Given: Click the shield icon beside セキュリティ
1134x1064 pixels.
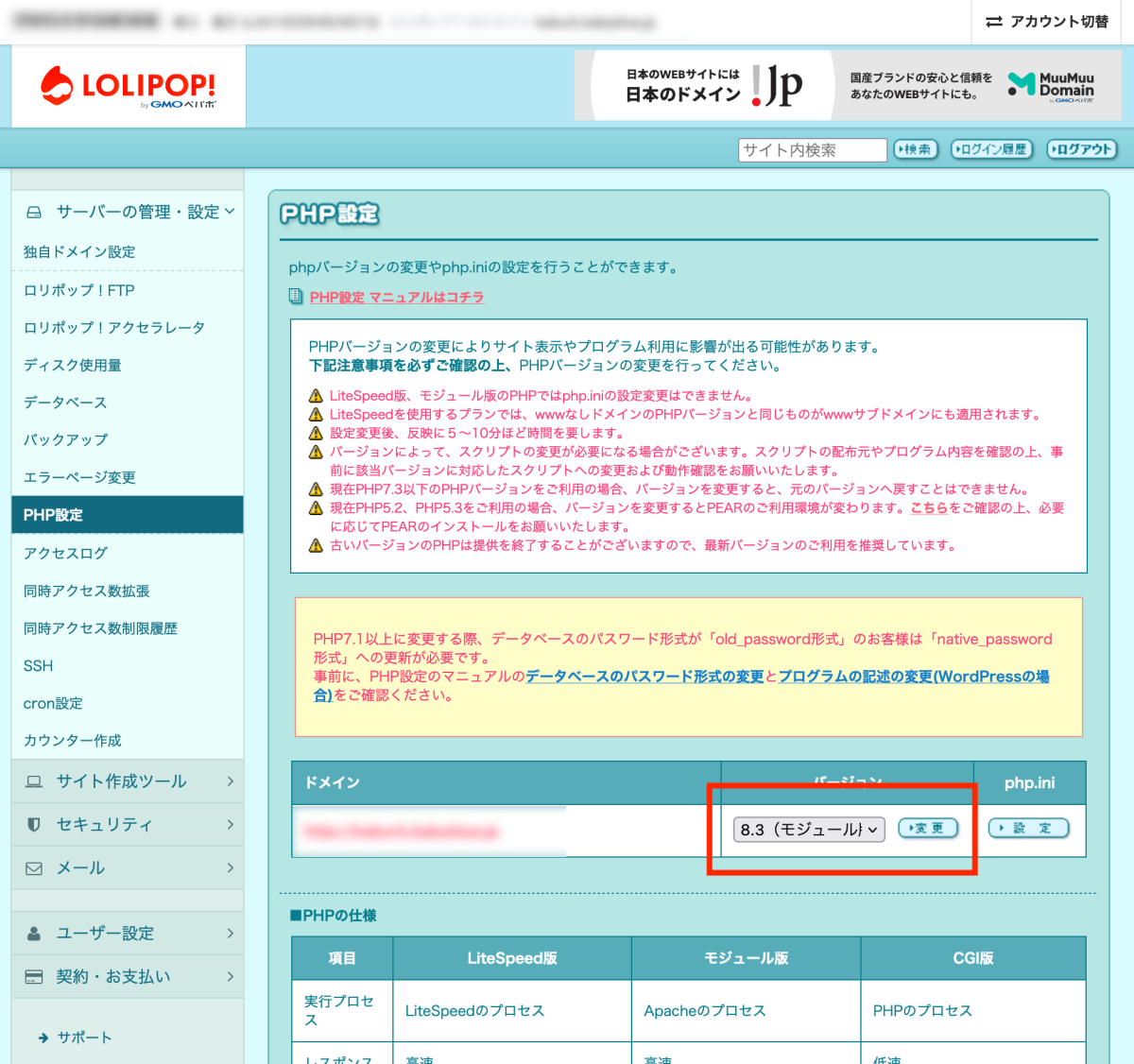Looking at the screenshot, I should click(34, 825).
